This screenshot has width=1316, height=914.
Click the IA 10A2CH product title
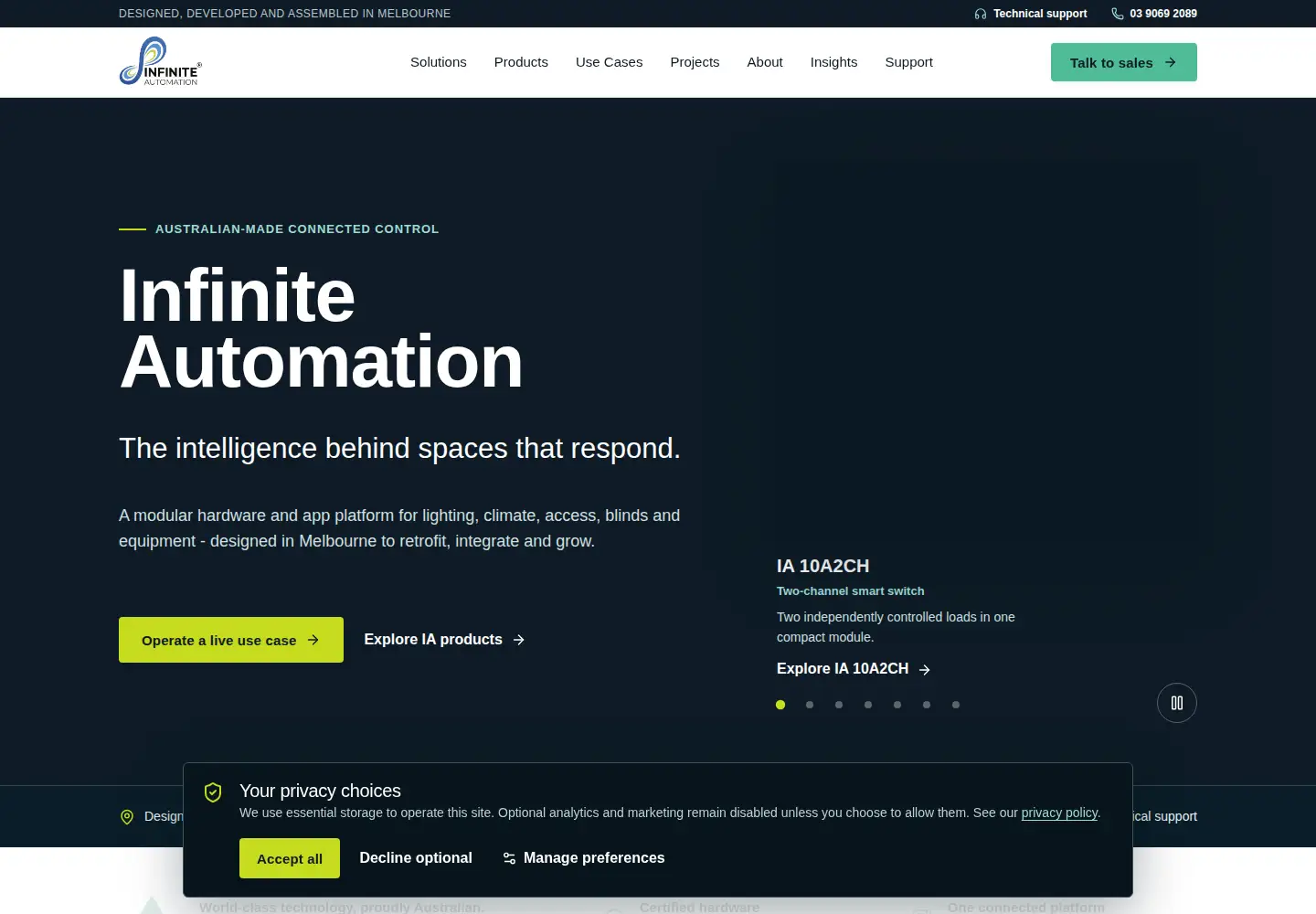tap(822, 566)
